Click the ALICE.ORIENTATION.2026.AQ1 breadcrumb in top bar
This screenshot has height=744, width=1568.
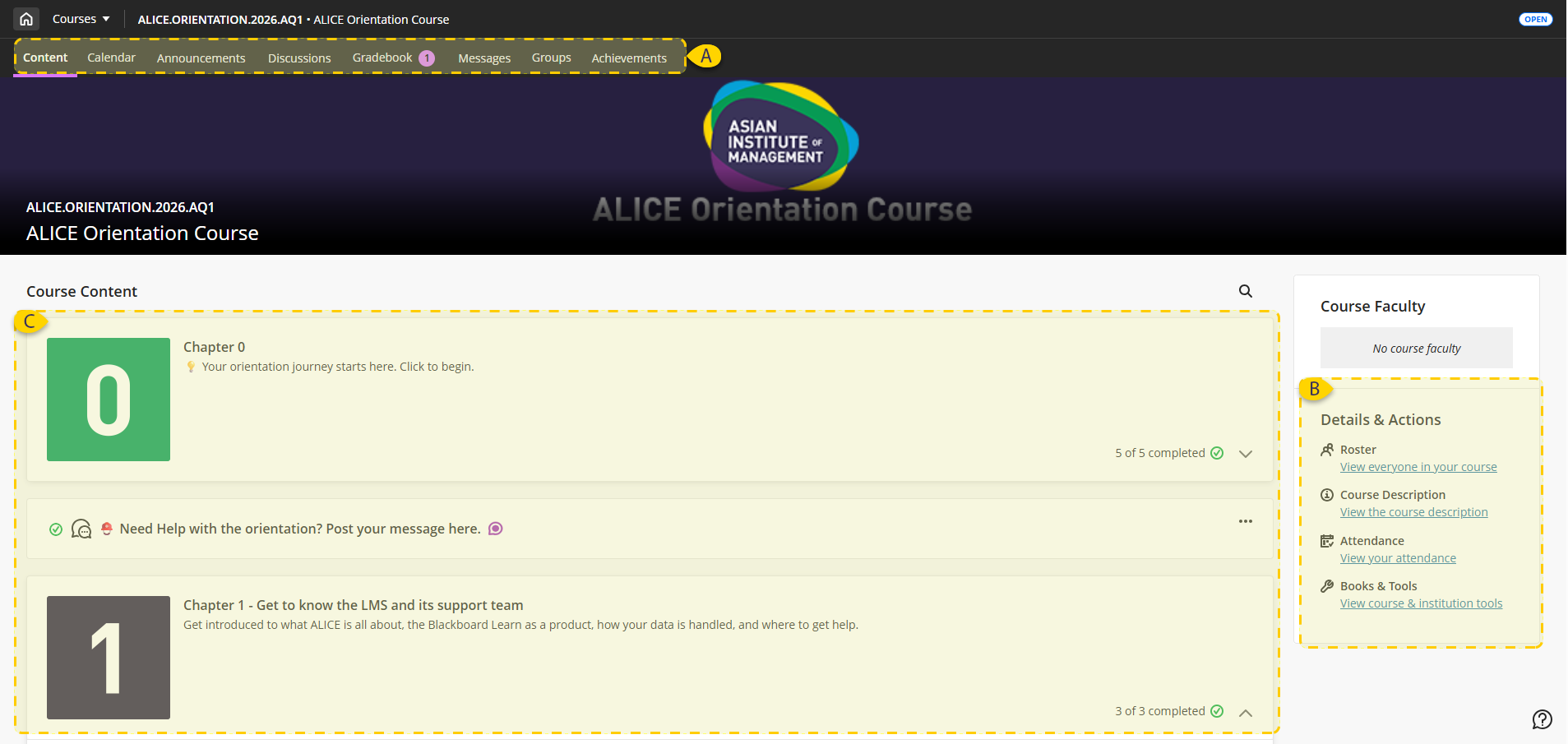click(x=220, y=19)
